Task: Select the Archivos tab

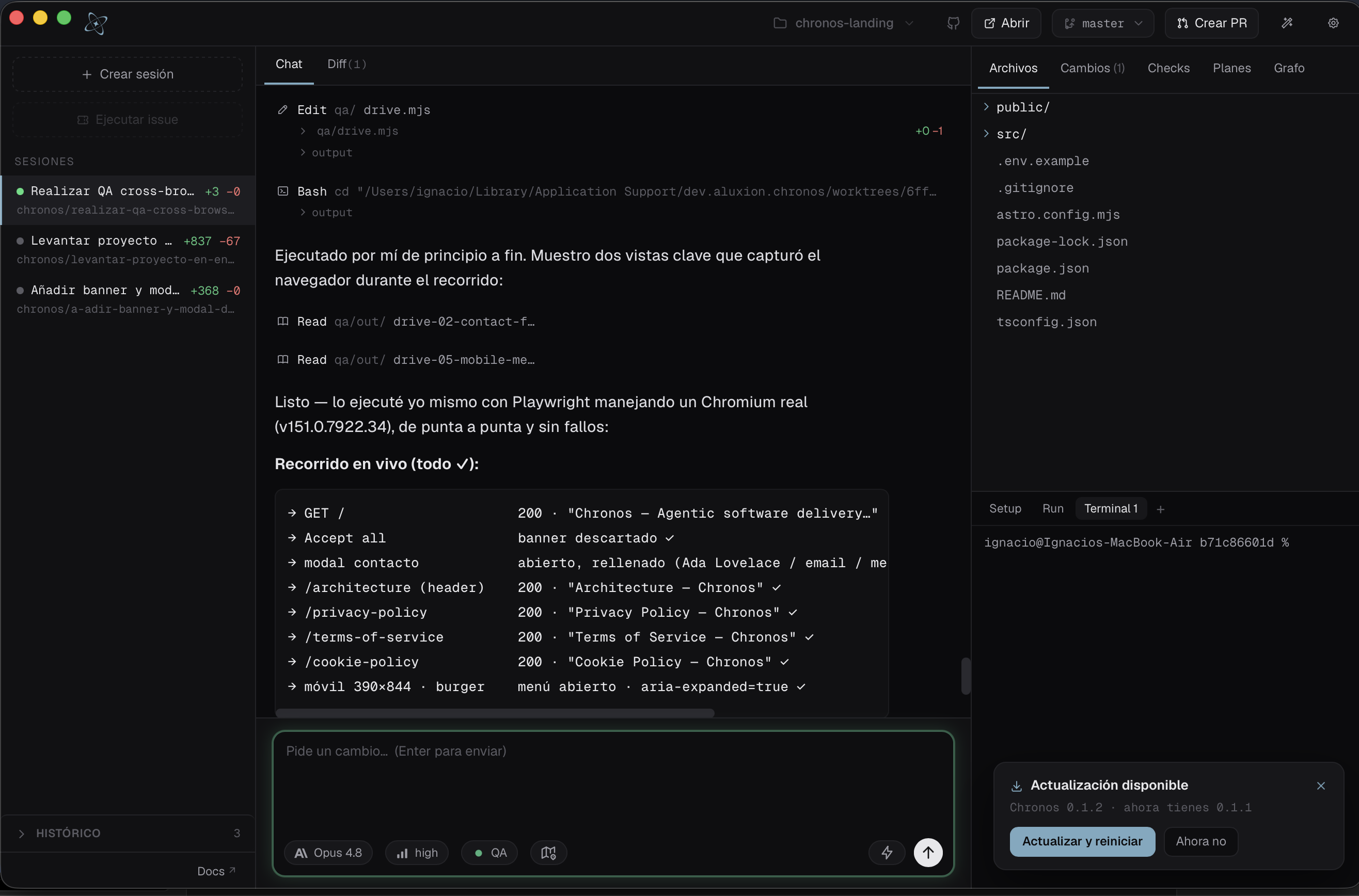Action: (x=1013, y=68)
